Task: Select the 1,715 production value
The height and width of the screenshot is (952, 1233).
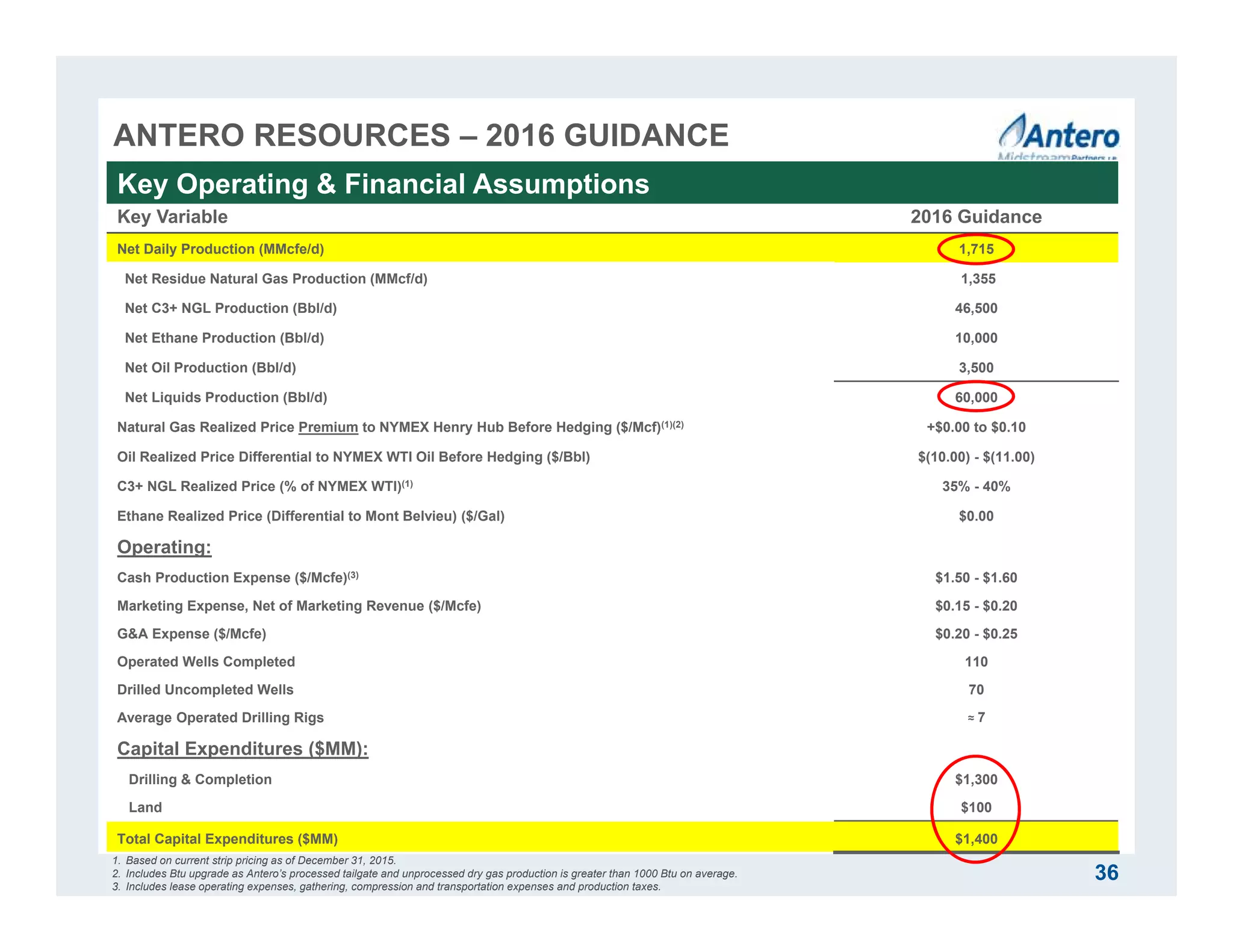Action: pyautogui.click(x=976, y=249)
